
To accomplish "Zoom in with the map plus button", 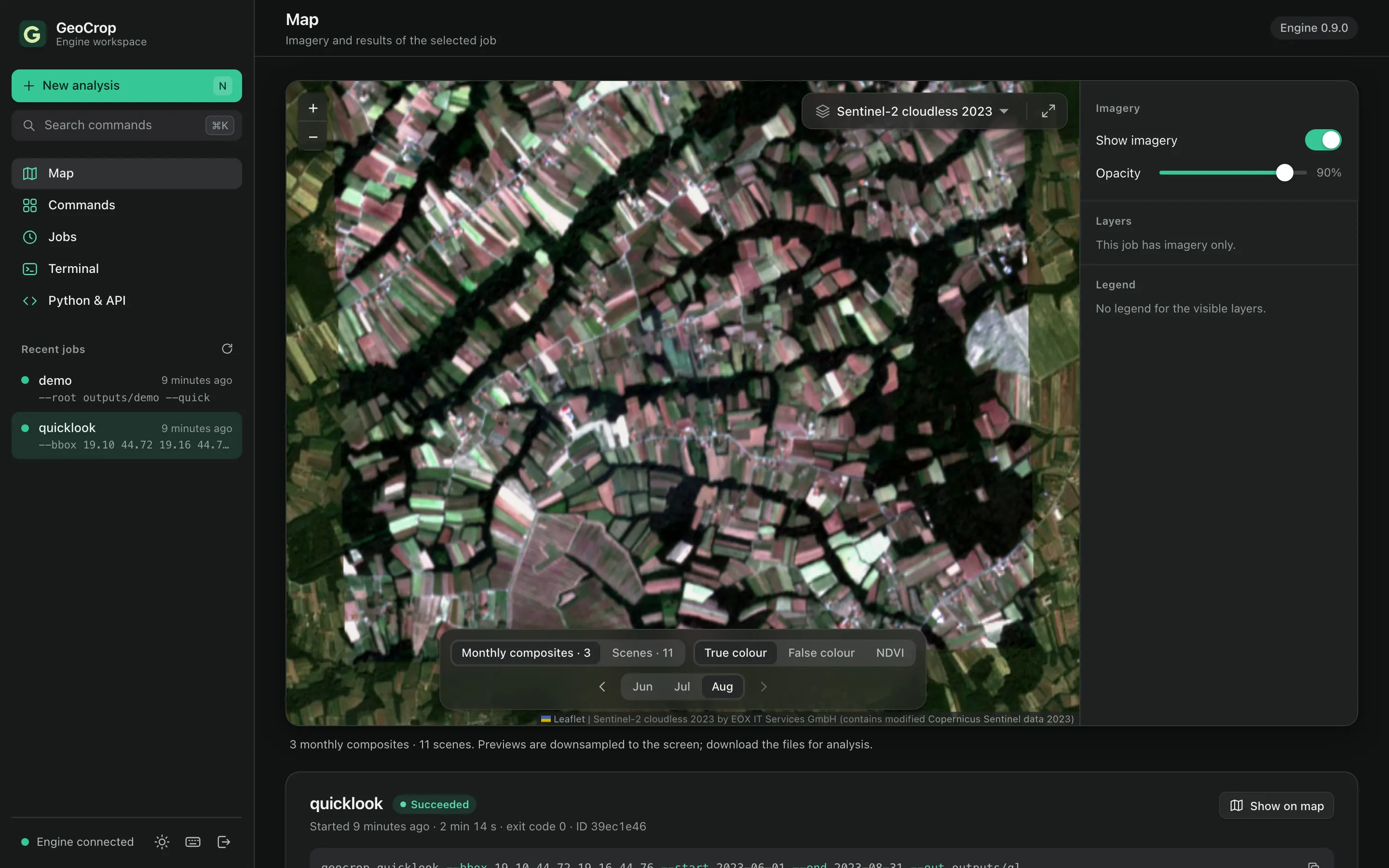I will [x=313, y=108].
